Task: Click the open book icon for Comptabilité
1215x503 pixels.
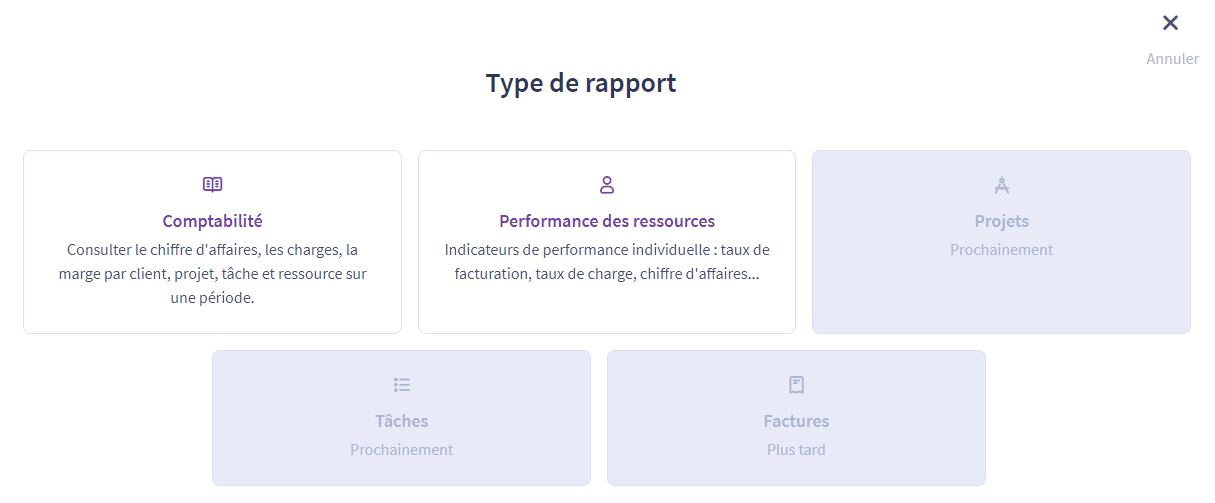Action: (x=212, y=185)
